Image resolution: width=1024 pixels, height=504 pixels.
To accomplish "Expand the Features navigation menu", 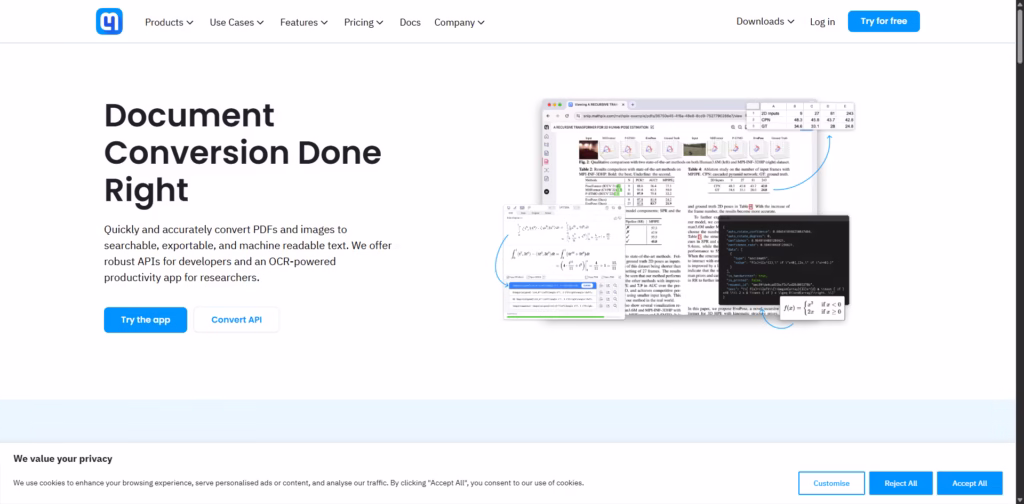I will pos(305,22).
